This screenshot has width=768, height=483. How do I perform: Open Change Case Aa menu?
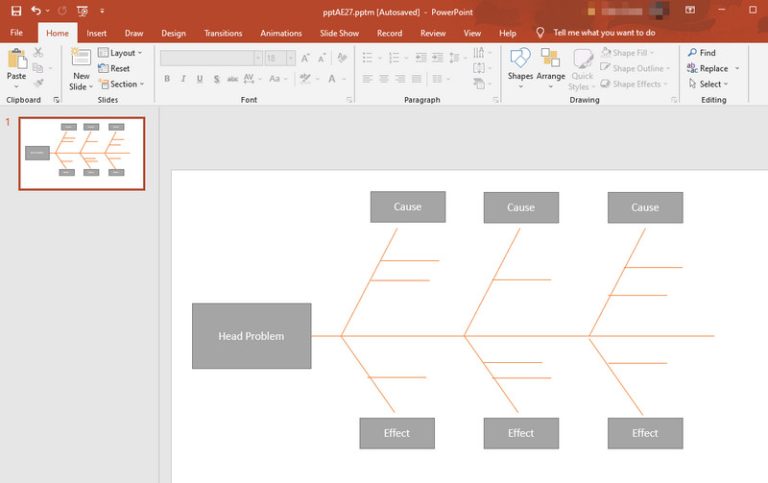click(277, 79)
